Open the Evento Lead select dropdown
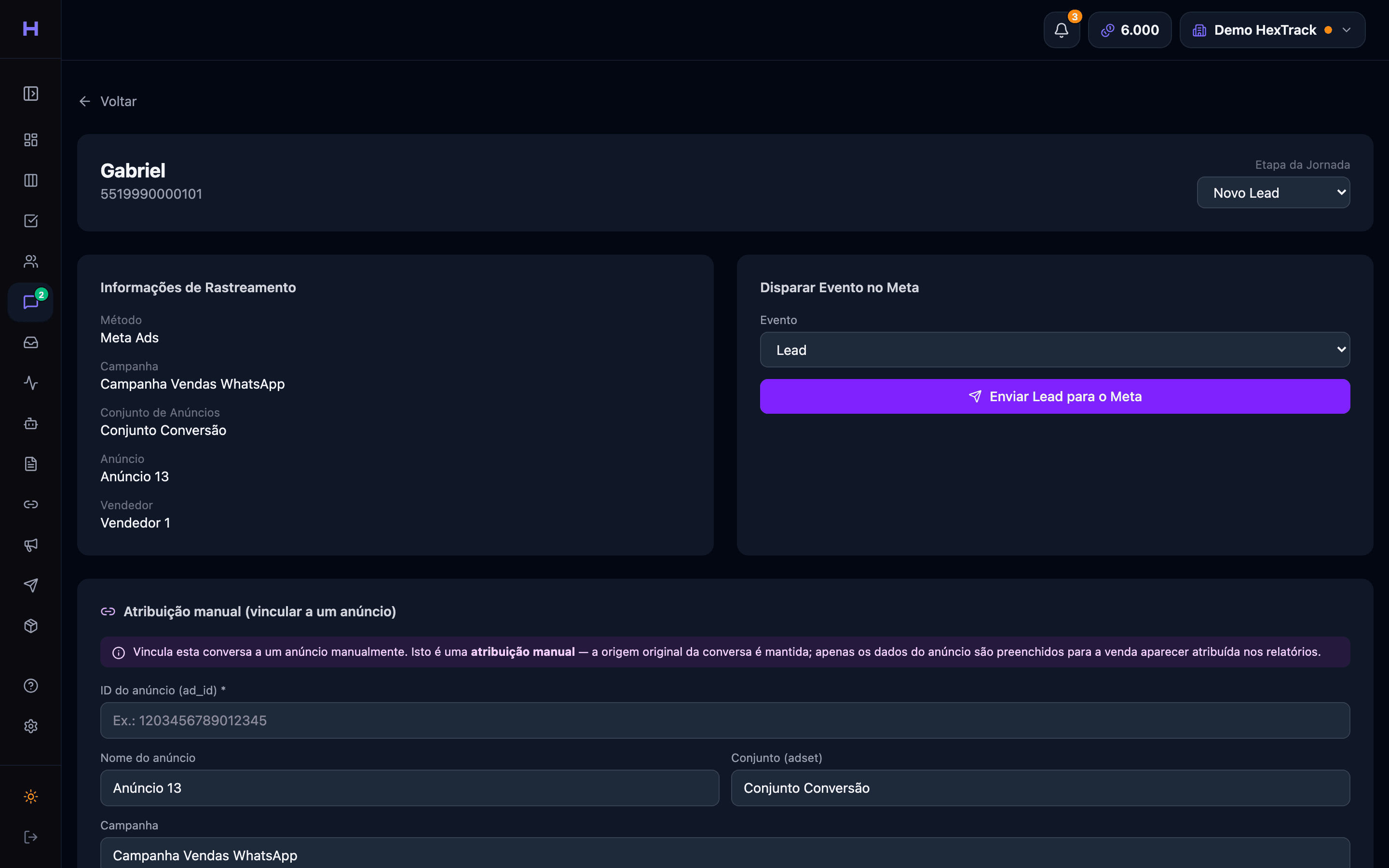 (1054, 350)
